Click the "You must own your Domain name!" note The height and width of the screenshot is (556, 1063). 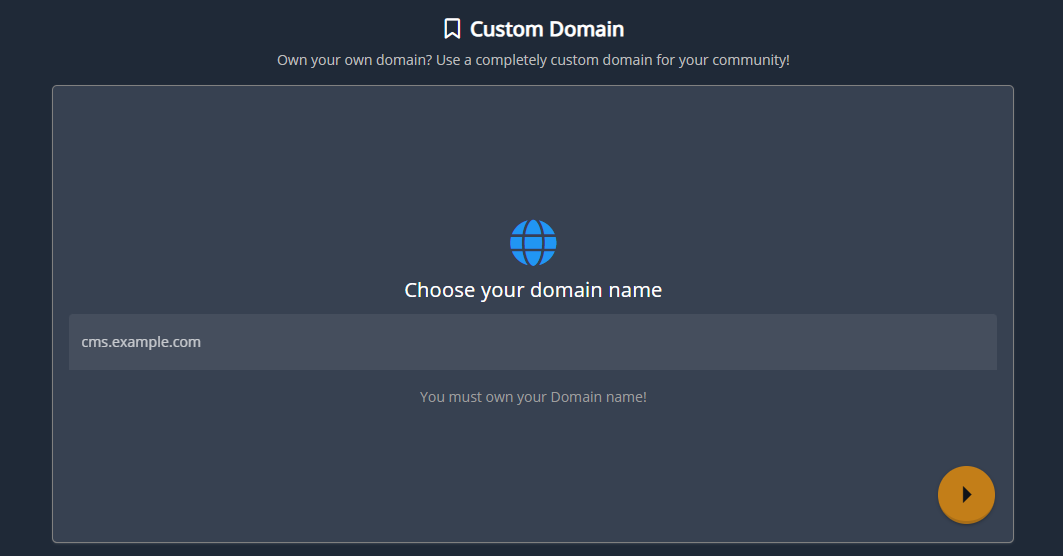coord(533,397)
